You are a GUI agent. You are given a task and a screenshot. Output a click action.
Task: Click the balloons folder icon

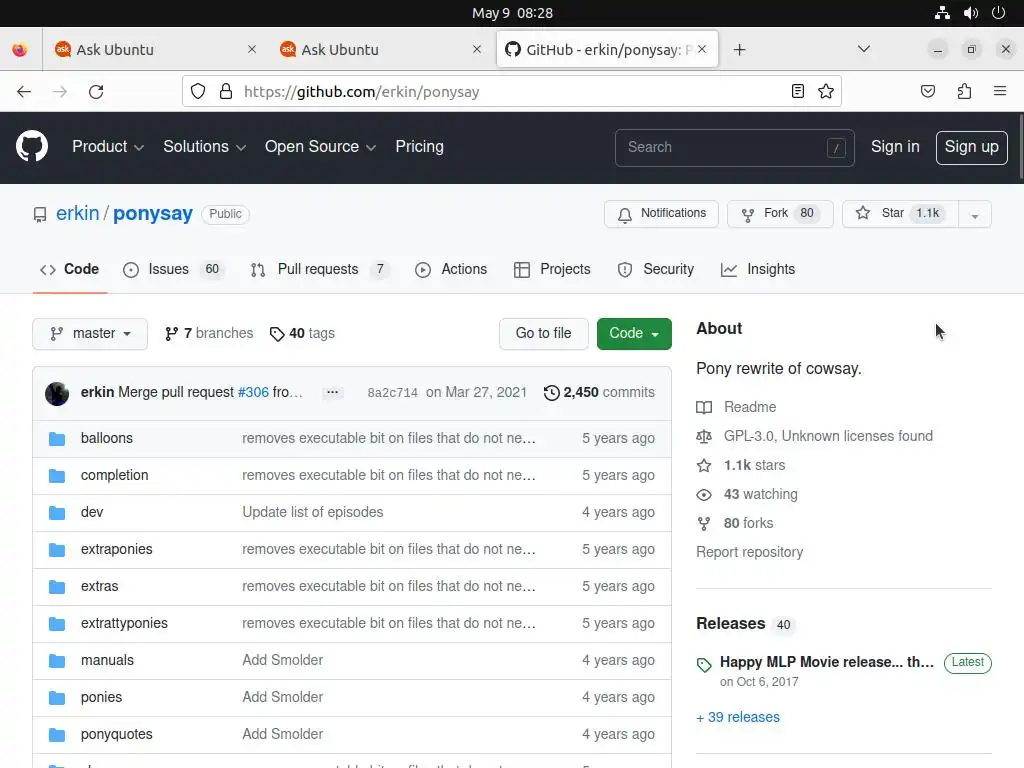[57, 439]
